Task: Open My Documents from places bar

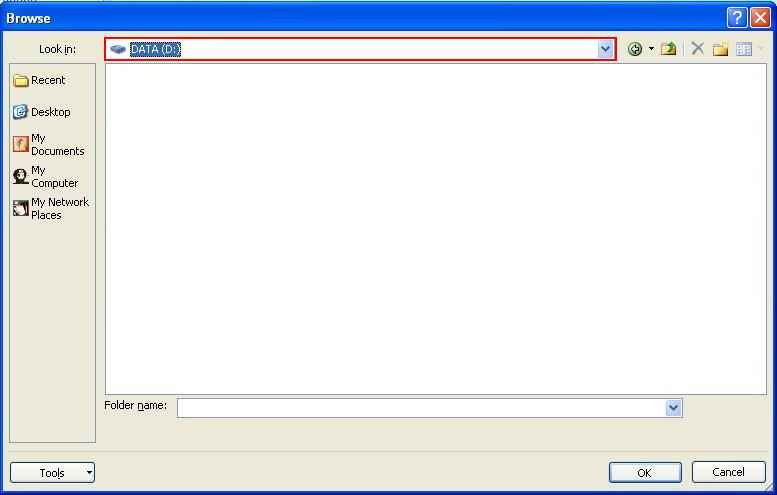Action: pos(49,145)
